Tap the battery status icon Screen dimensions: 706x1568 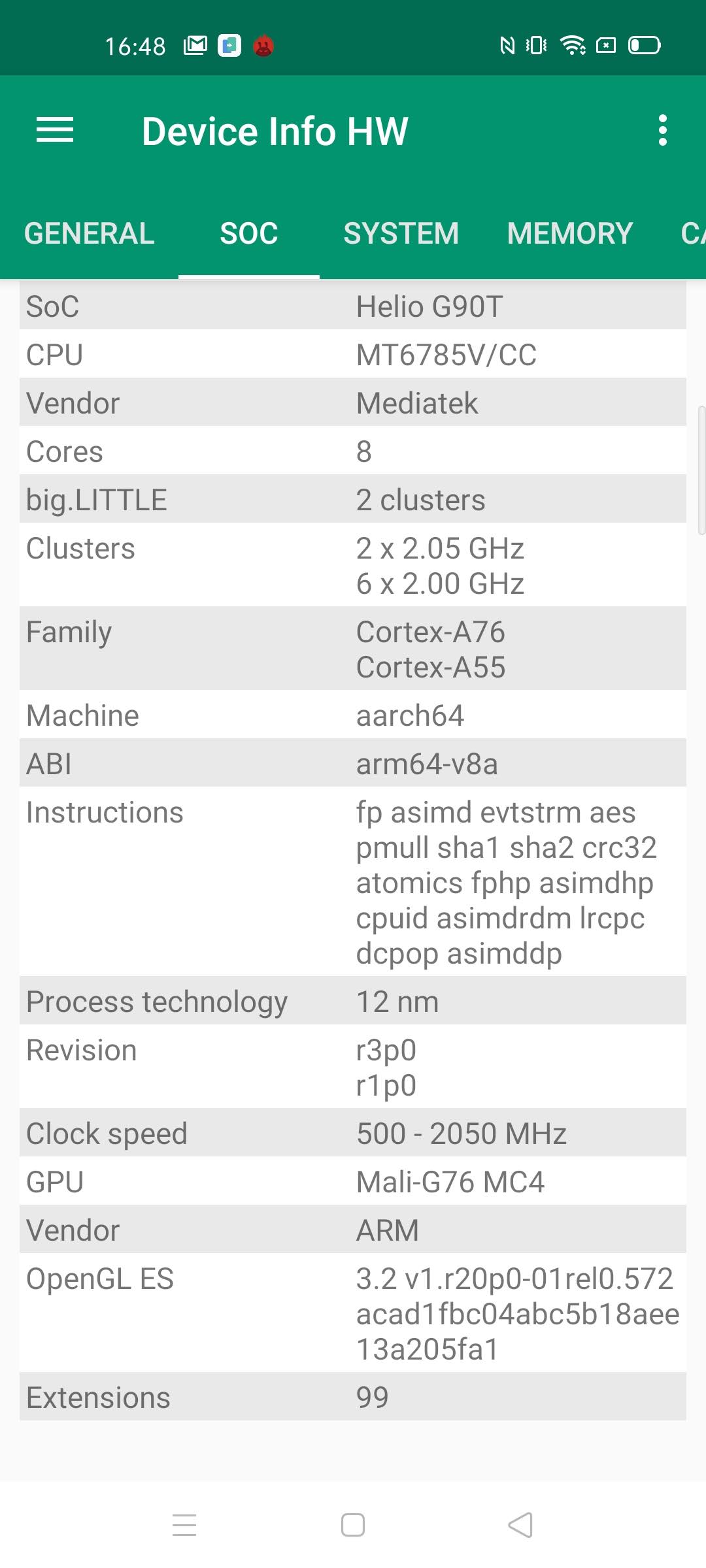pos(644,45)
